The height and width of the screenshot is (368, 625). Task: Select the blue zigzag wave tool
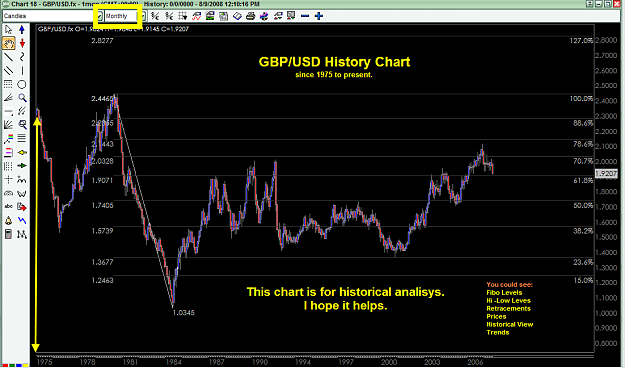[x=22, y=220]
